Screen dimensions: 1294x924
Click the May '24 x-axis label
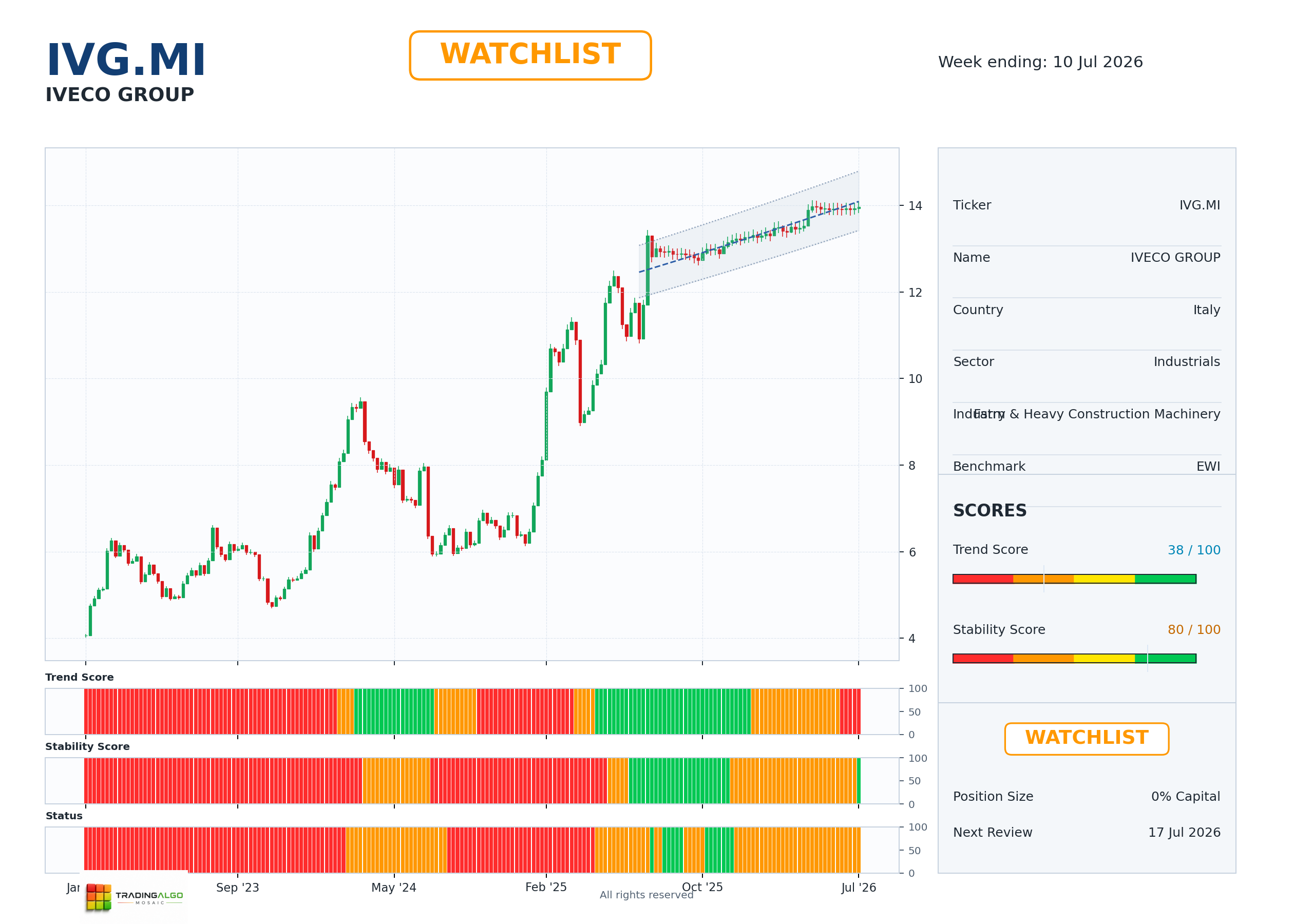click(x=394, y=888)
